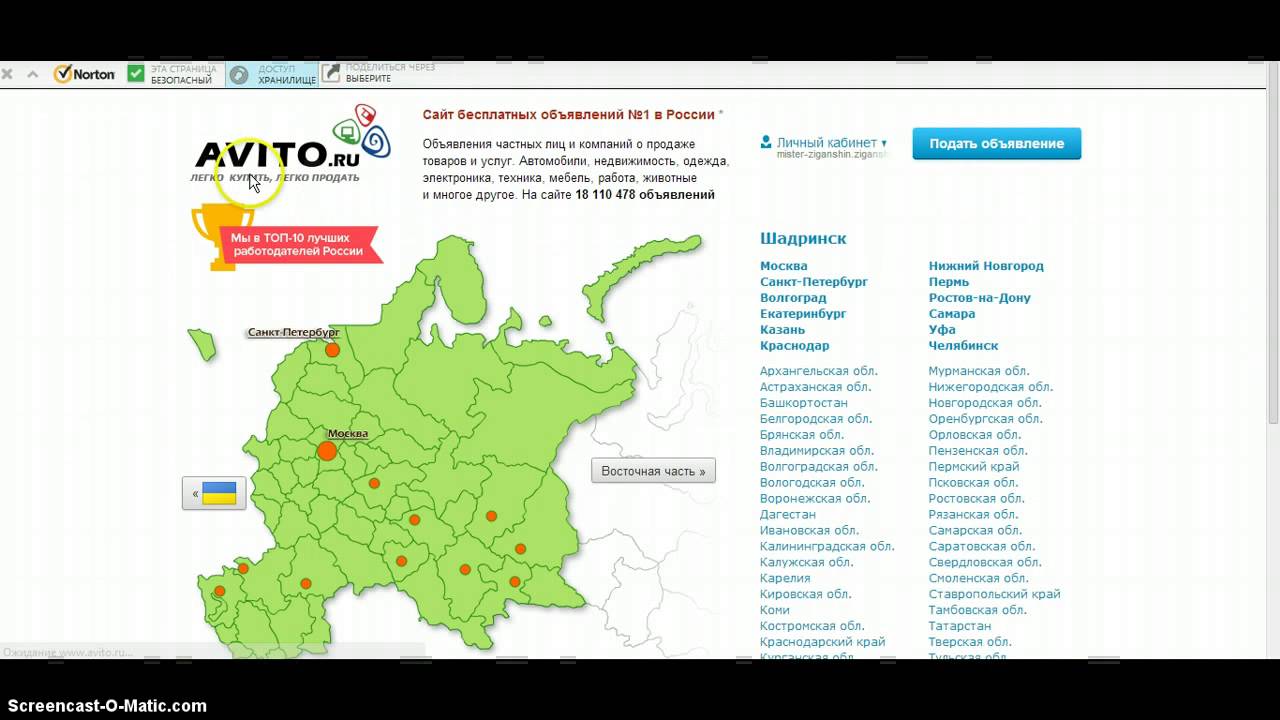Viewport: 1280px width, 720px height.
Task: Select Воронежская обл. region
Action: [815, 499]
